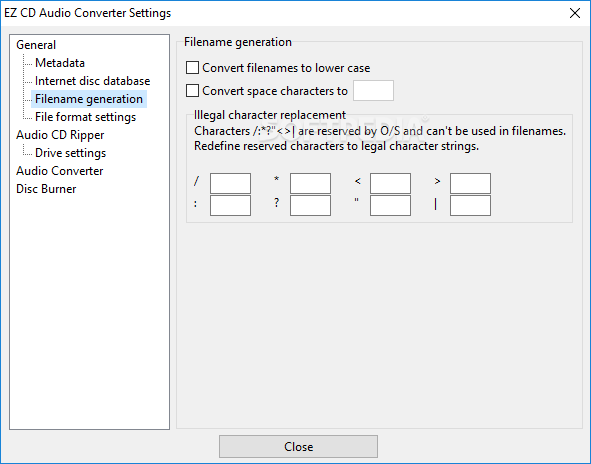
Task: Click the Close button
Action: [298, 447]
